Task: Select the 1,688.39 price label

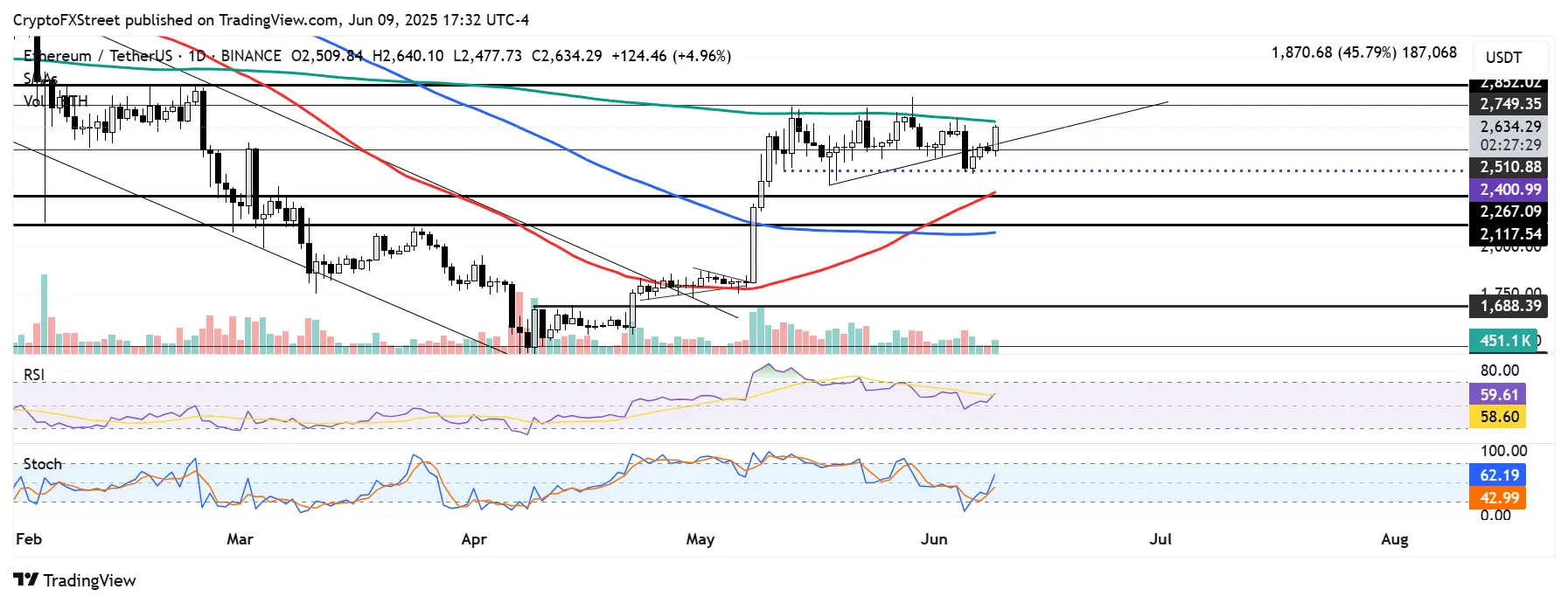Action: click(1510, 306)
